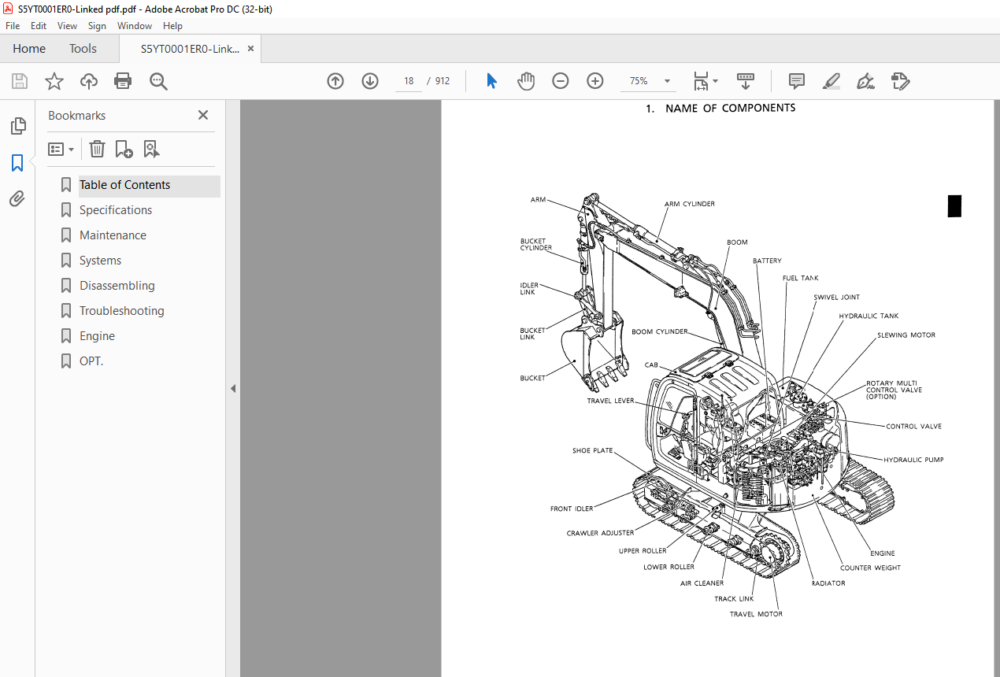Click the TRAVEL MOTOR label
Viewport: 1000px width, 677px height.
(x=756, y=614)
